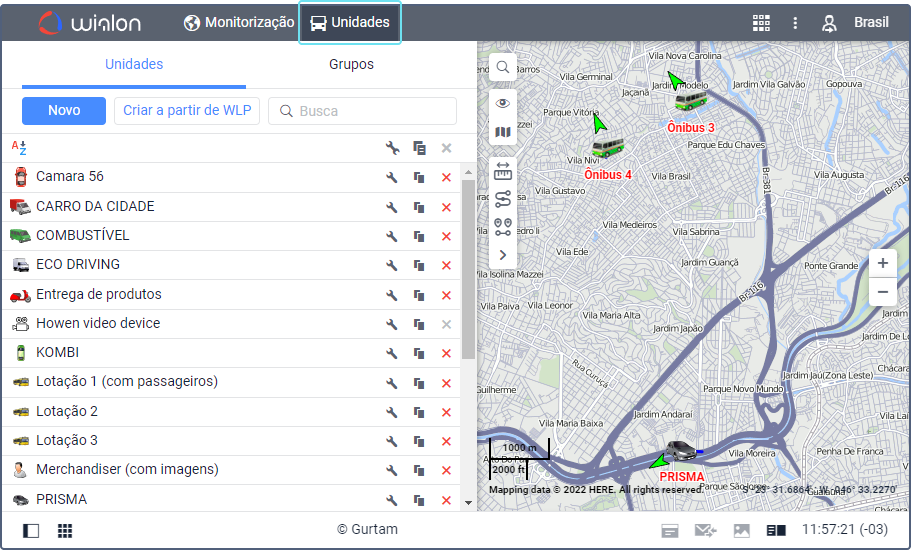Viewport: 911px width, 550px height.
Task: Open properties wrench for Howen video device
Action: point(392,323)
